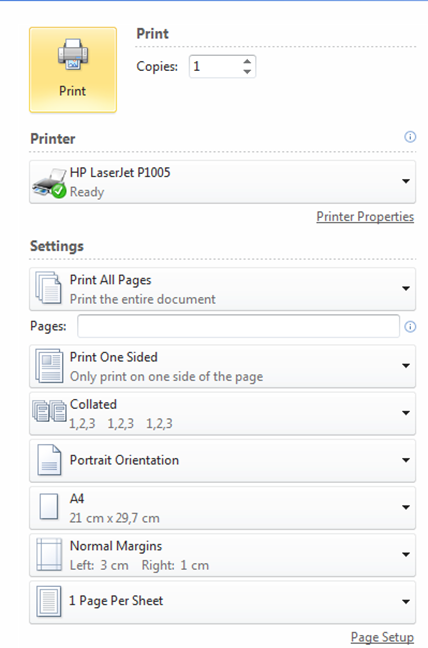Increase copies with the up arrow
Viewport: 428px width, 648px height.
(247, 61)
